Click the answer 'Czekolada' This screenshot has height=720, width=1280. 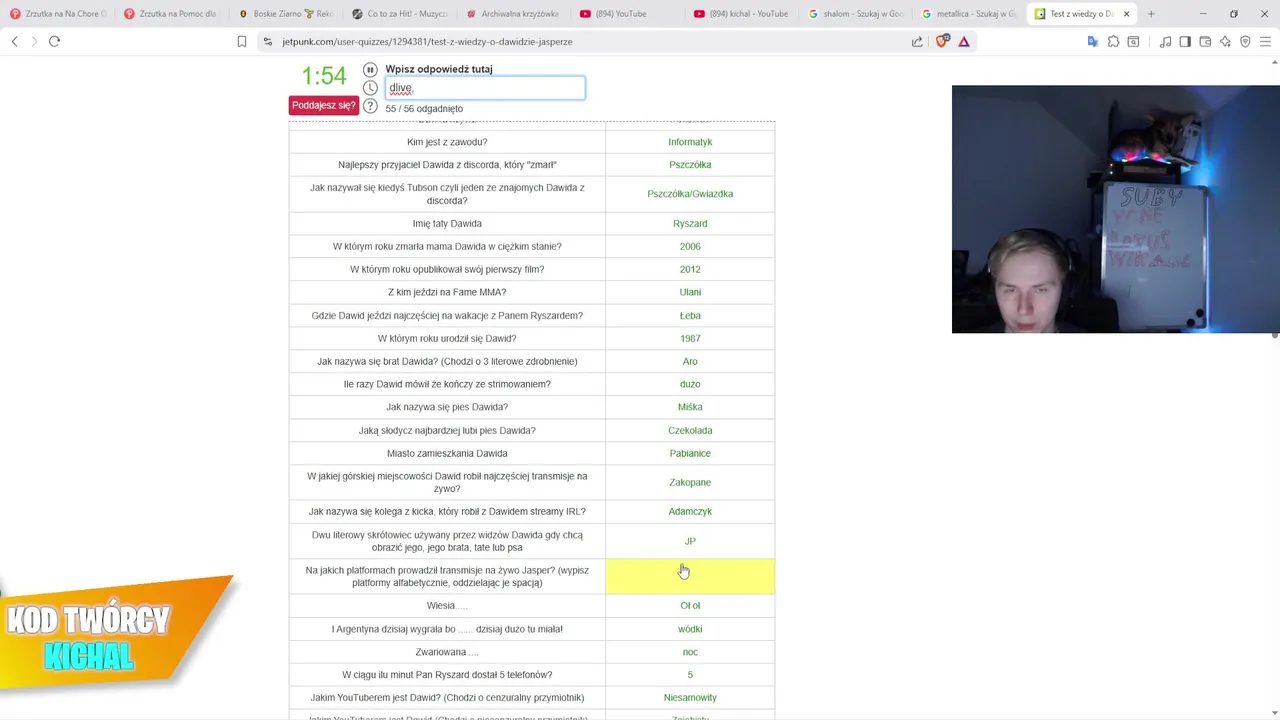pos(690,430)
